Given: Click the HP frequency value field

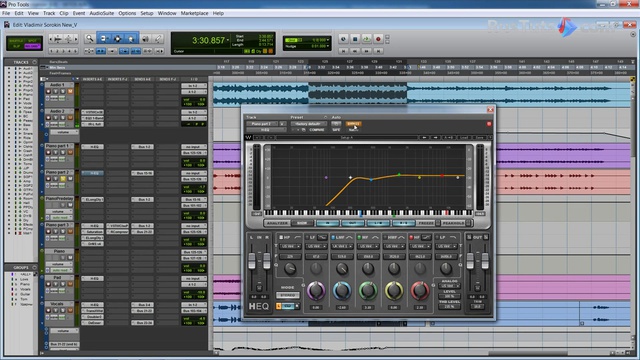Looking at the screenshot, I should pyautogui.click(x=290, y=257).
